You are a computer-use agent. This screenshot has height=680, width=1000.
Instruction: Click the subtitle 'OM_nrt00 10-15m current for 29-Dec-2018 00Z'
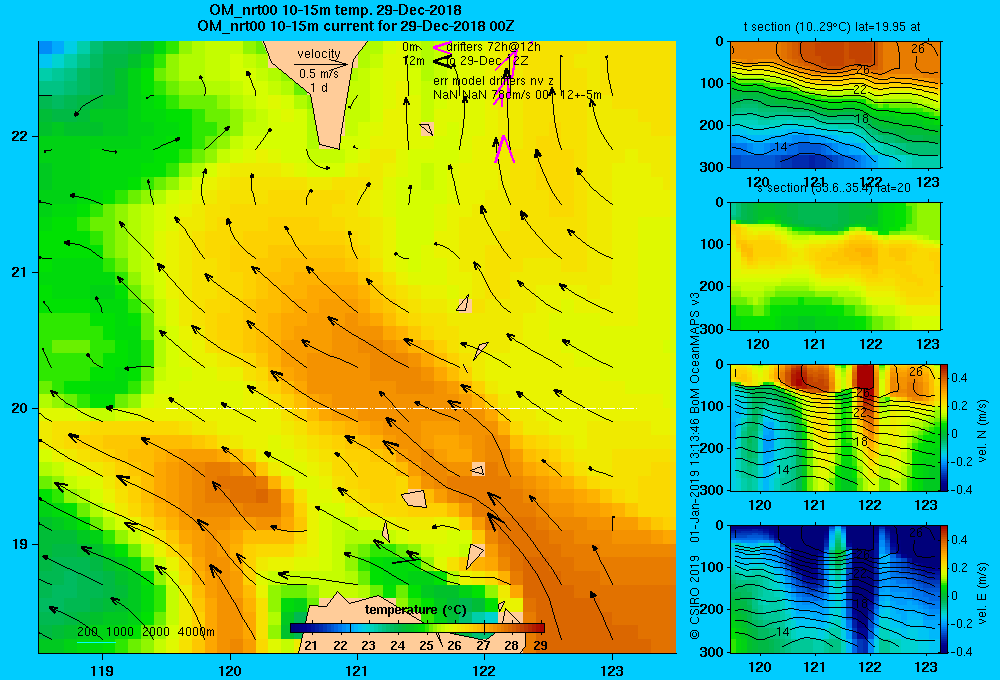point(355,26)
